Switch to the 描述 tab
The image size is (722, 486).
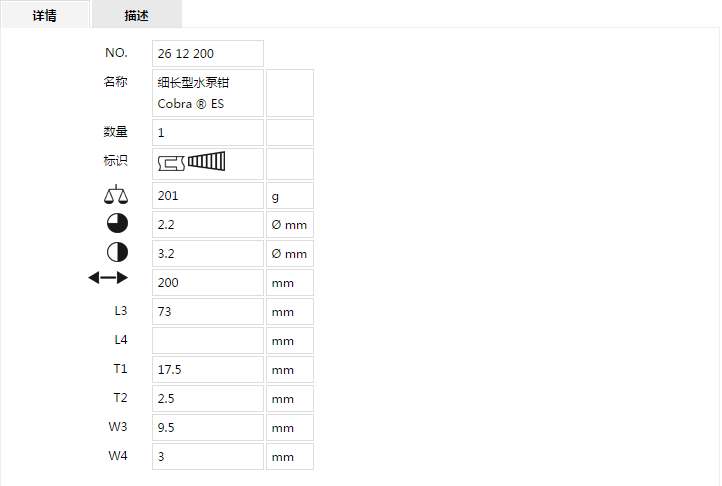137,15
